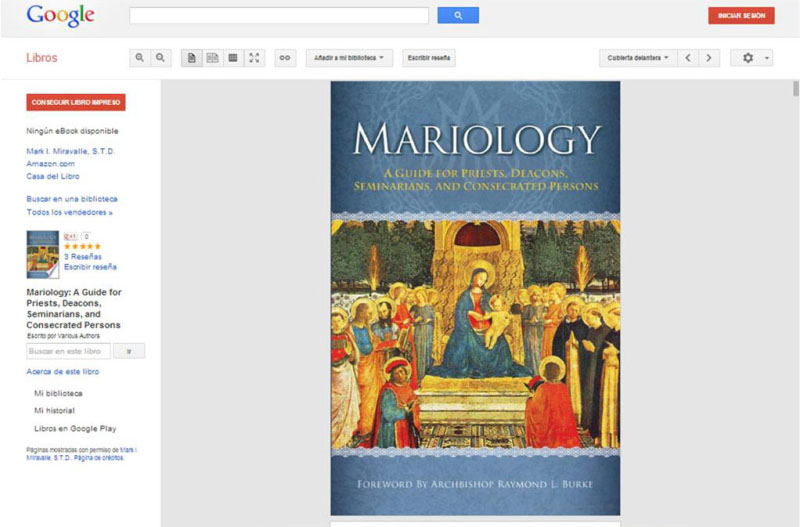Focus the Google search field
Viewport: 800px width, 527px height.
(279, 15)
